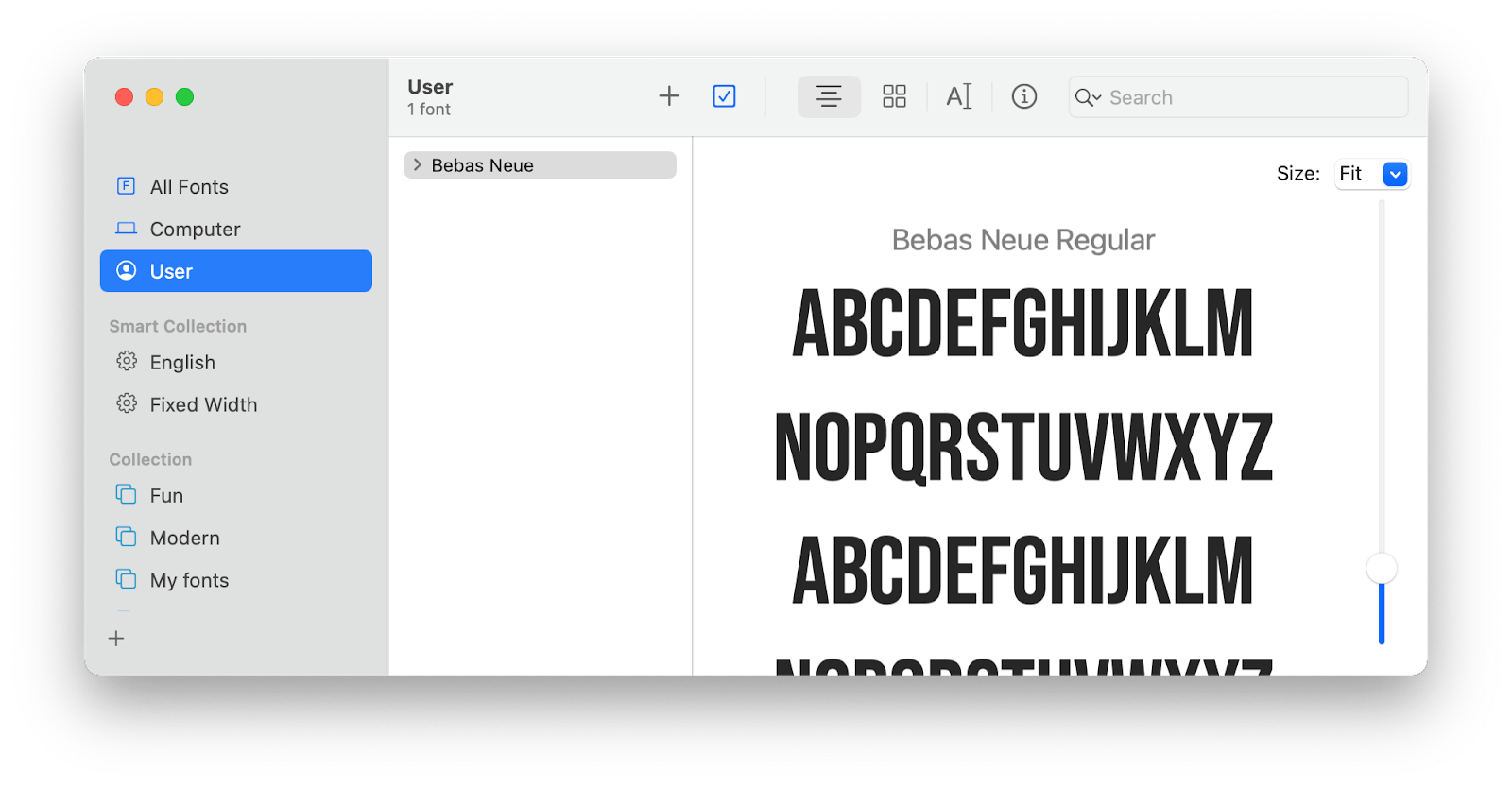Open the My fonts collection
Screen dimensions: 1512x787
(x=236, y=580)
